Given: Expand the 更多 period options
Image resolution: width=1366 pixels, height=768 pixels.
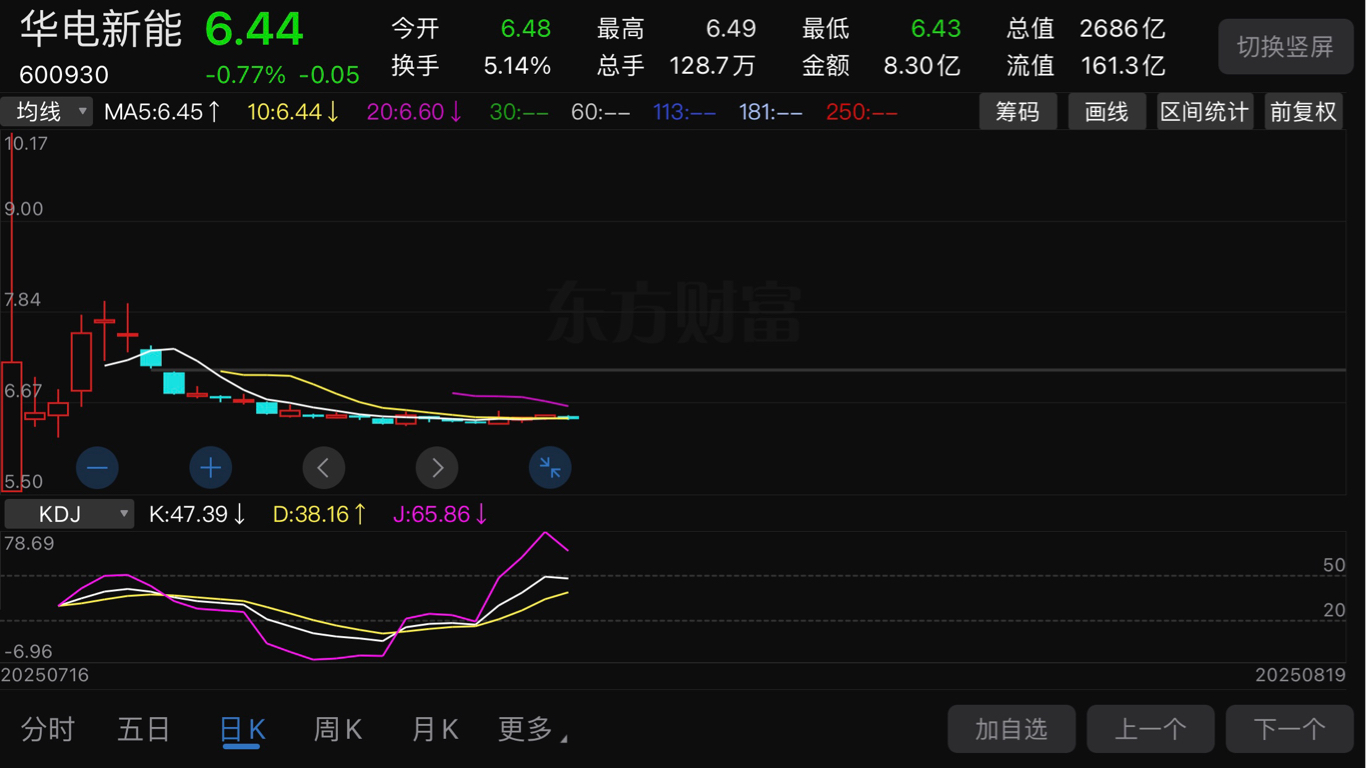Looking at the screenshot, I should [532, 730].
